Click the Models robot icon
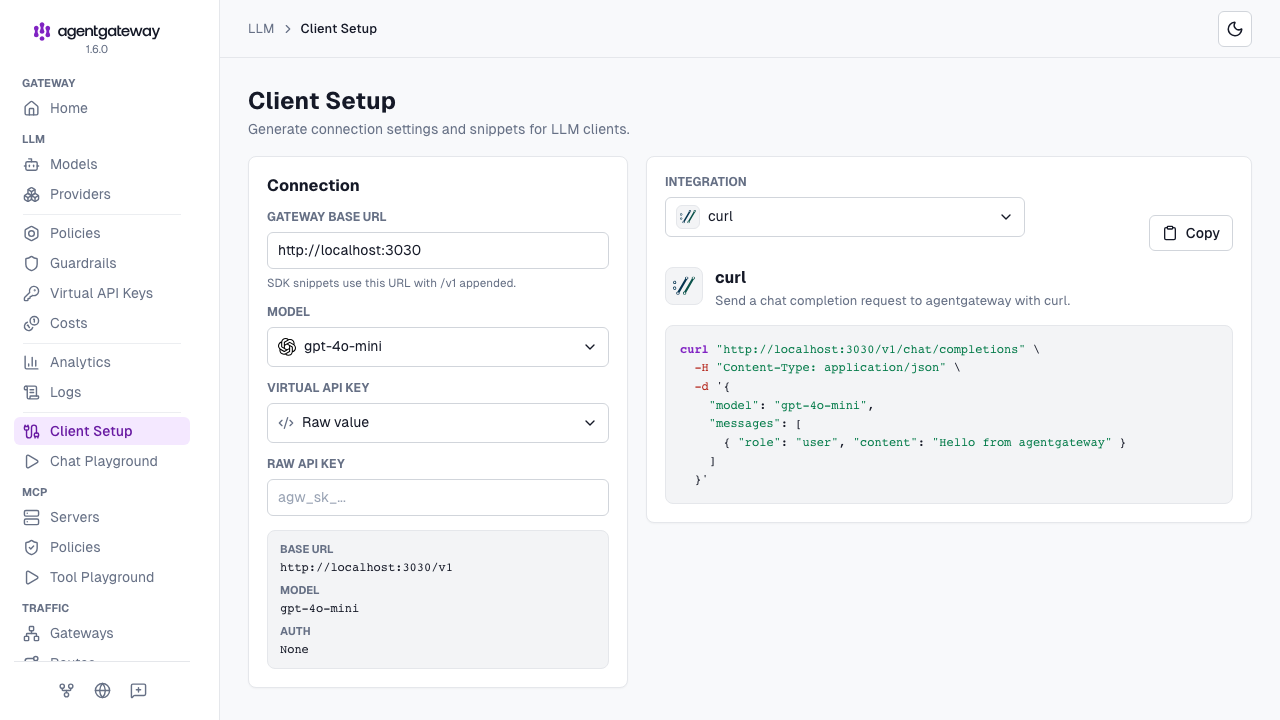1280x720 pixels. [x=32, y=164]
